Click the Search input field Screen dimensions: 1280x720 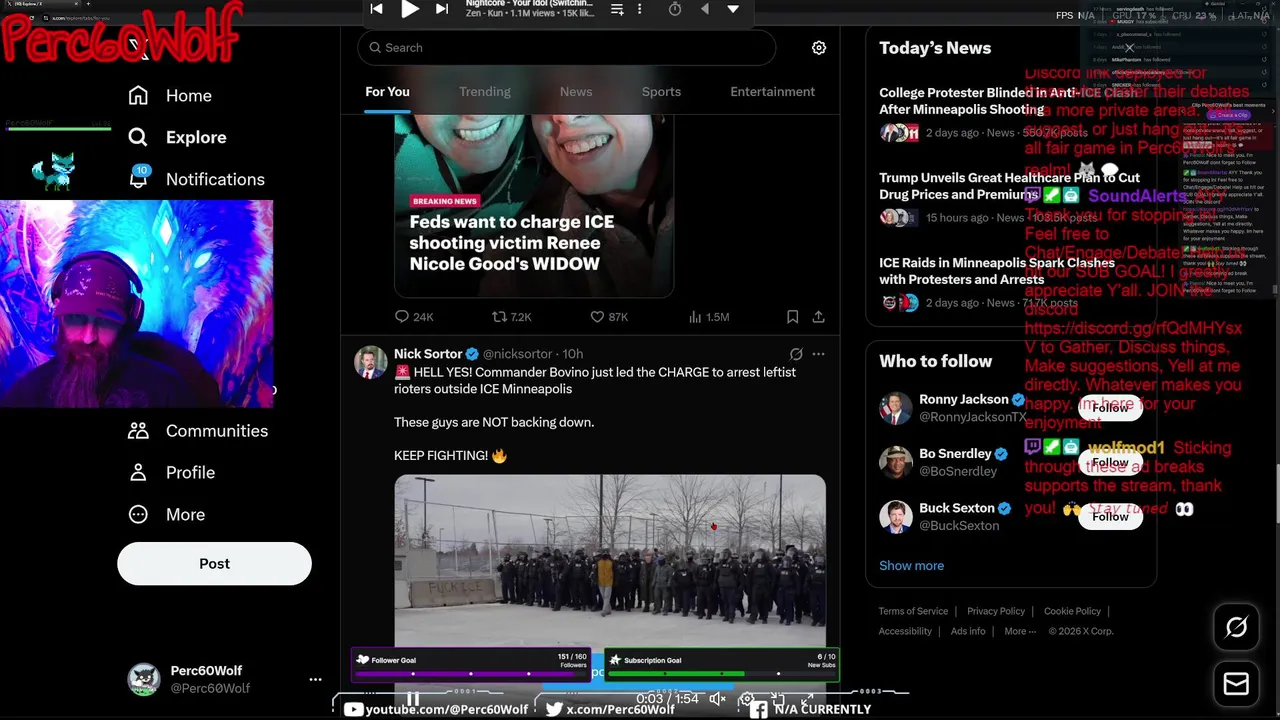click(x=566, y=47)
